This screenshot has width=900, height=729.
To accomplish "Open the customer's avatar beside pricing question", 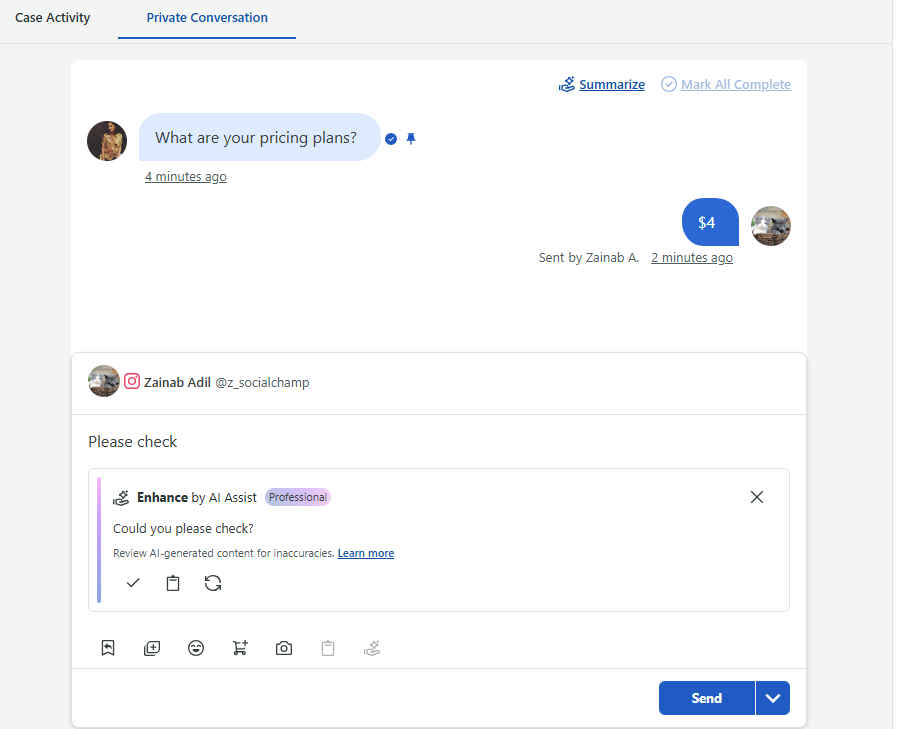I will point(107,141).
